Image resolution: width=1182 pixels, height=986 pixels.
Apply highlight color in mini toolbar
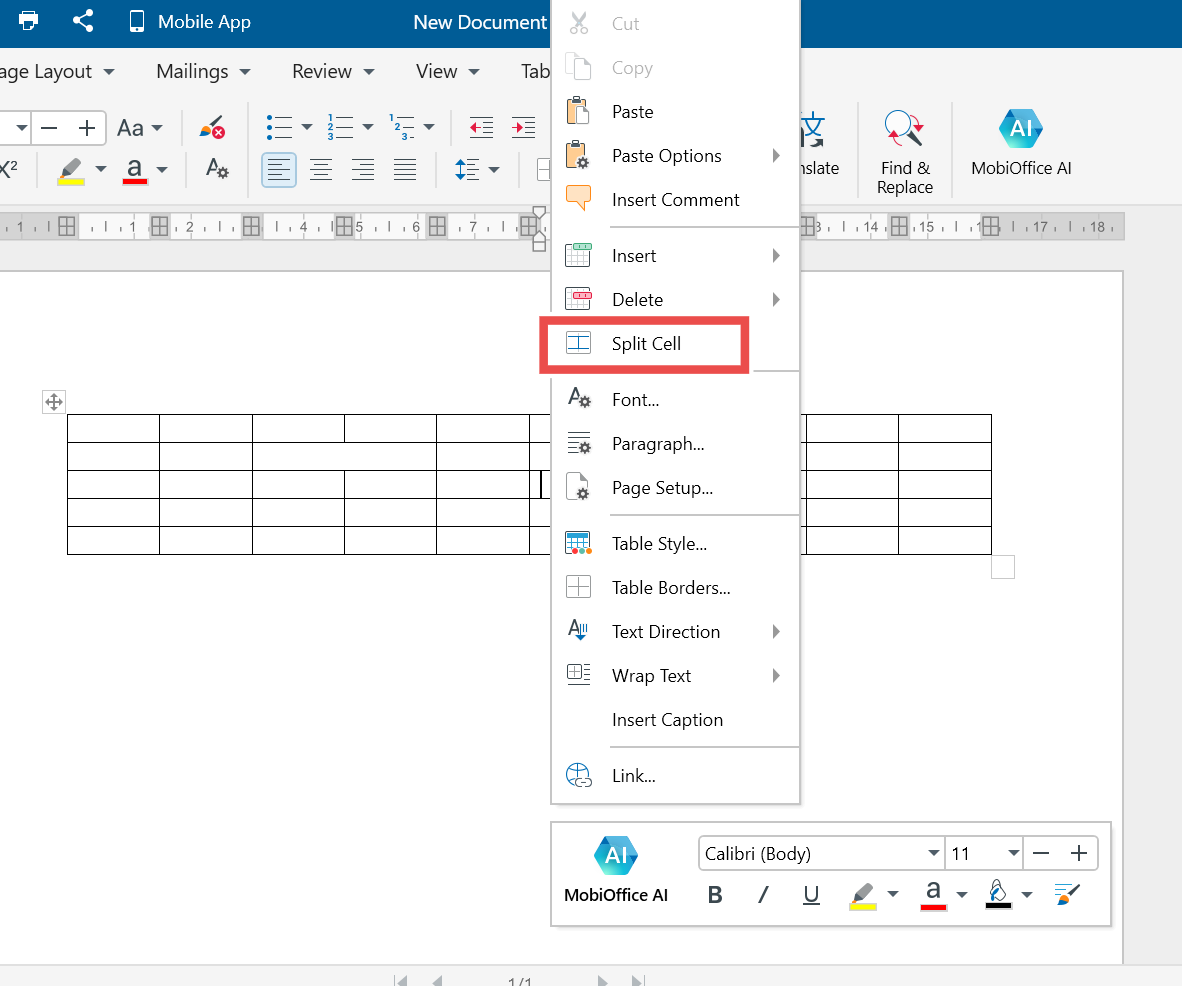pos(863,896)
